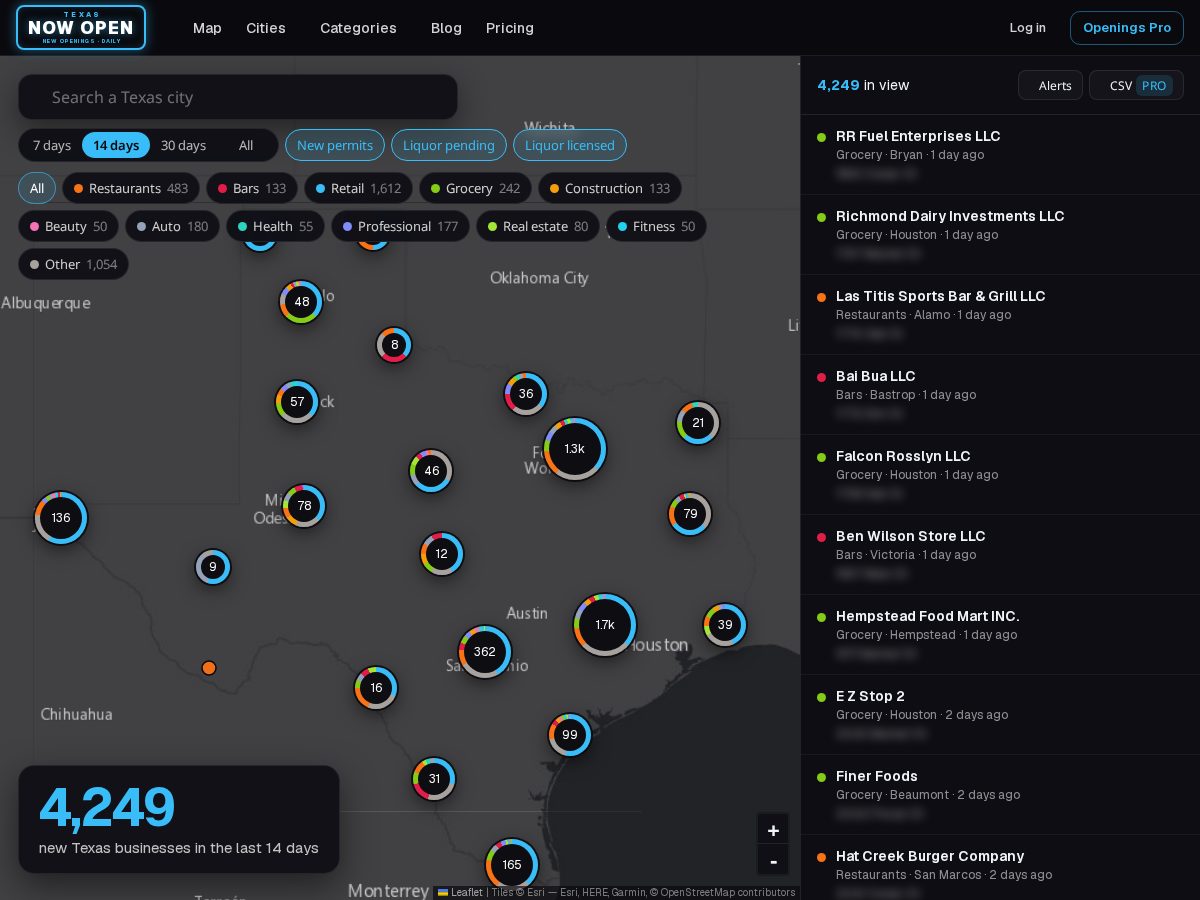Go to the Map page
This screenshot has height=900, width=1200.
(x=207, y=28)
